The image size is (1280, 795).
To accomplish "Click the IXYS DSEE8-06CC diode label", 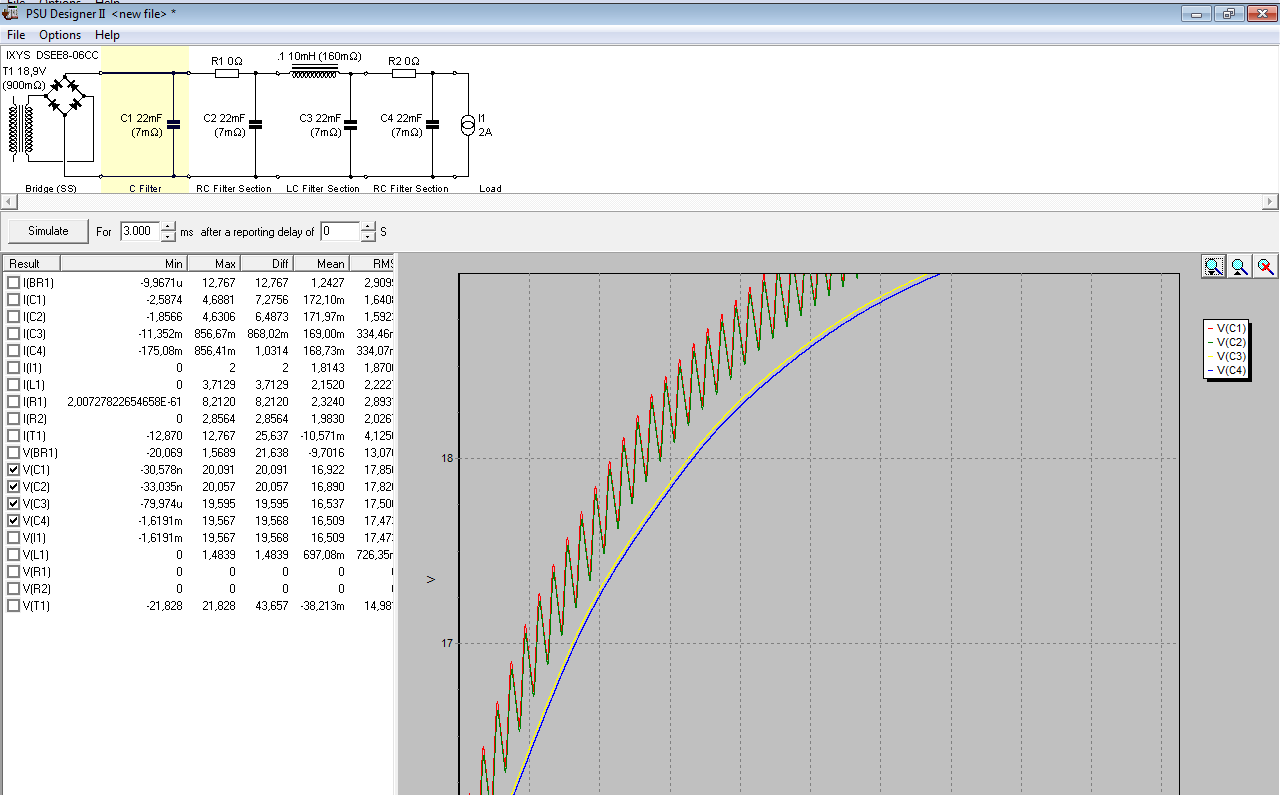I will click(52, 55).
